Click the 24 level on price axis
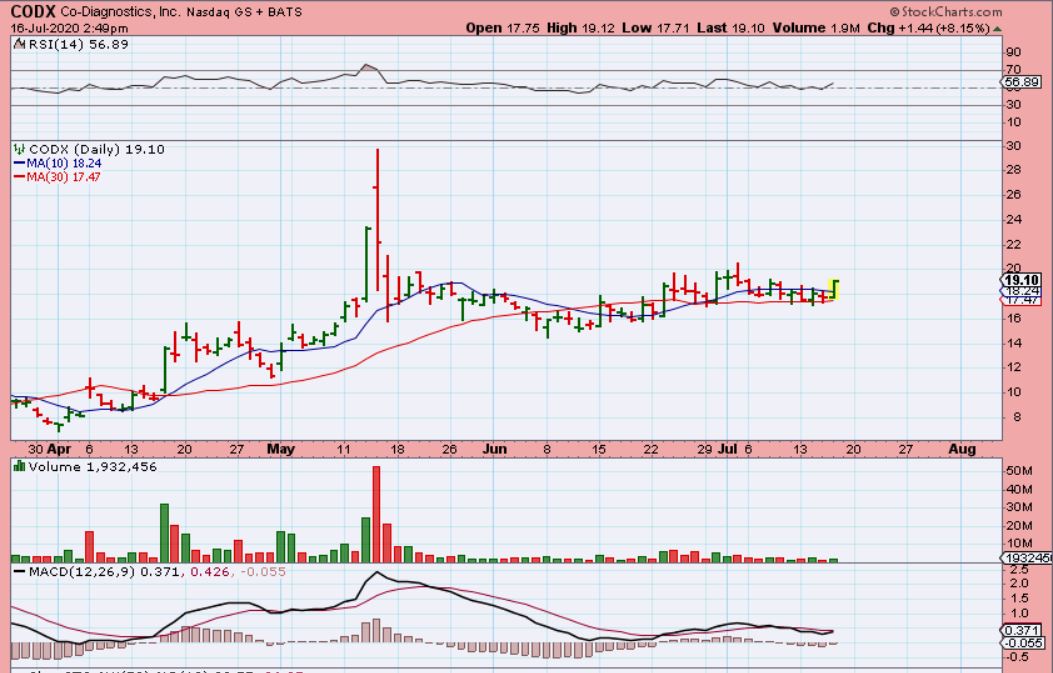This screenshot has width=1053, height=673. click(1013, 220)
